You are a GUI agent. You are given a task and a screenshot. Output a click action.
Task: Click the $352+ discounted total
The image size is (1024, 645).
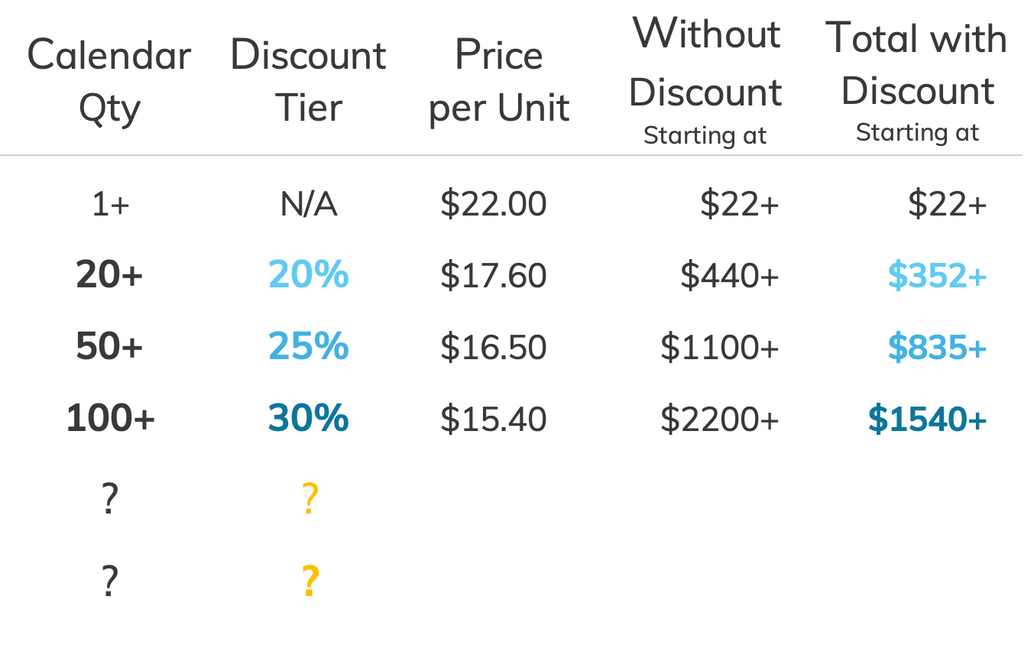tap(937, 275)
